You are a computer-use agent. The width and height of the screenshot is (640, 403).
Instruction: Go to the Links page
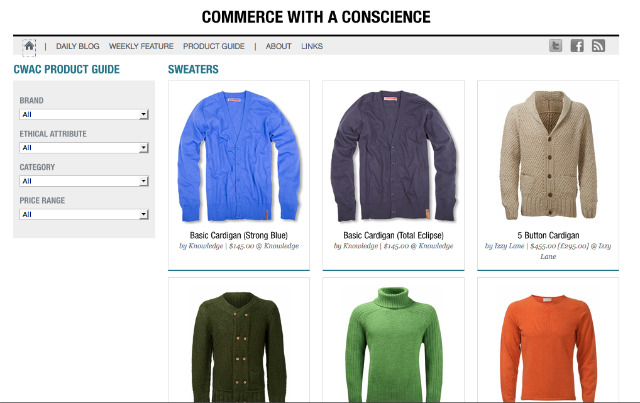pyautogui.click(x=312, y=46)
